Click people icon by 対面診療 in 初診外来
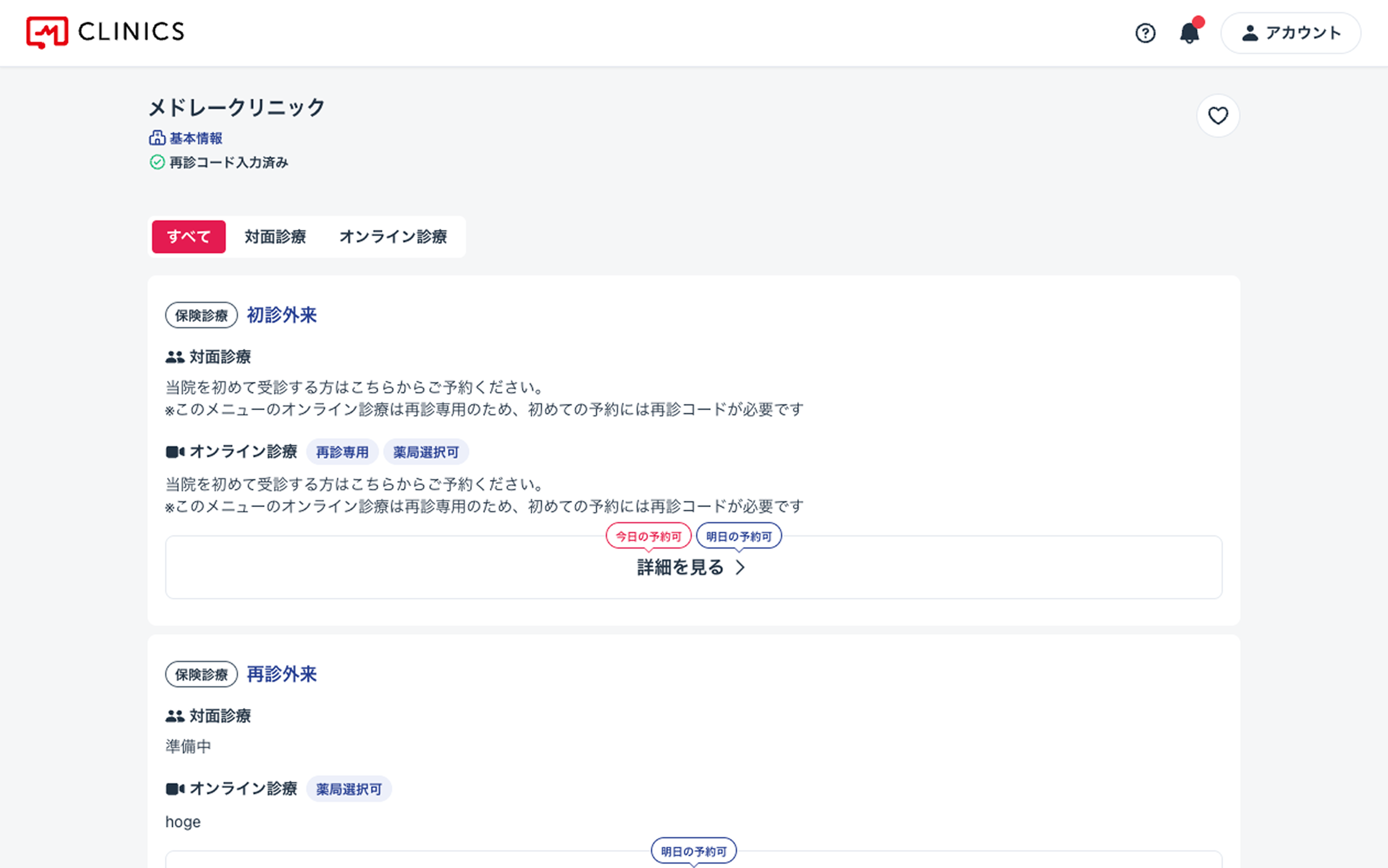The width and height of the screenshot is (1388, 868). coord(175,357)
